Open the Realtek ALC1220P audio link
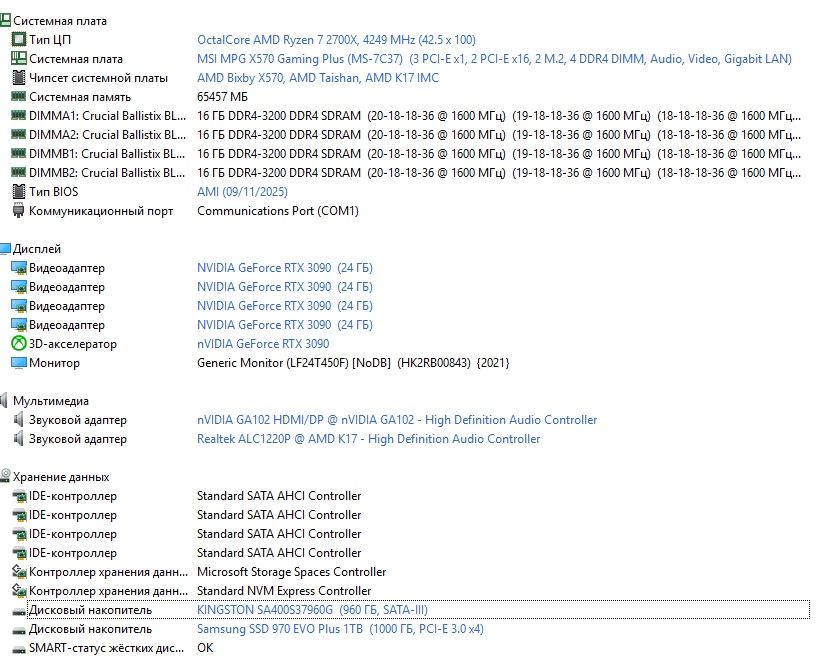Viewport: 835px width, 662px height. click(369, 439)
